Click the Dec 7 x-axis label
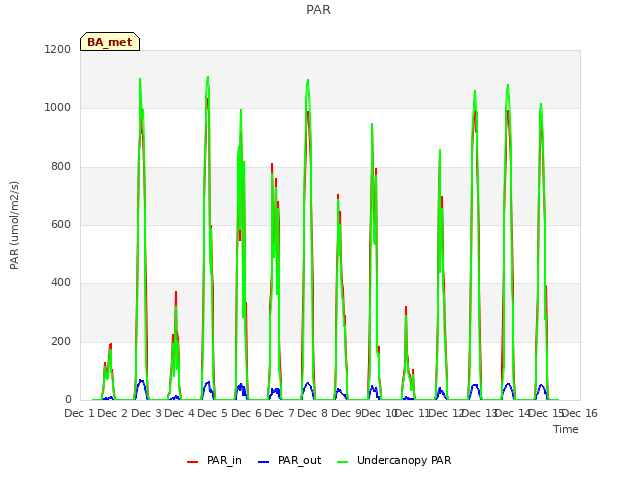 [x=279, y=413]
